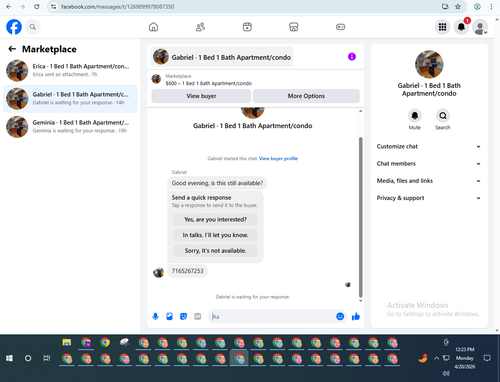500x382 pixels.
Task: Click the View buyer button
Action: [201, 96]
